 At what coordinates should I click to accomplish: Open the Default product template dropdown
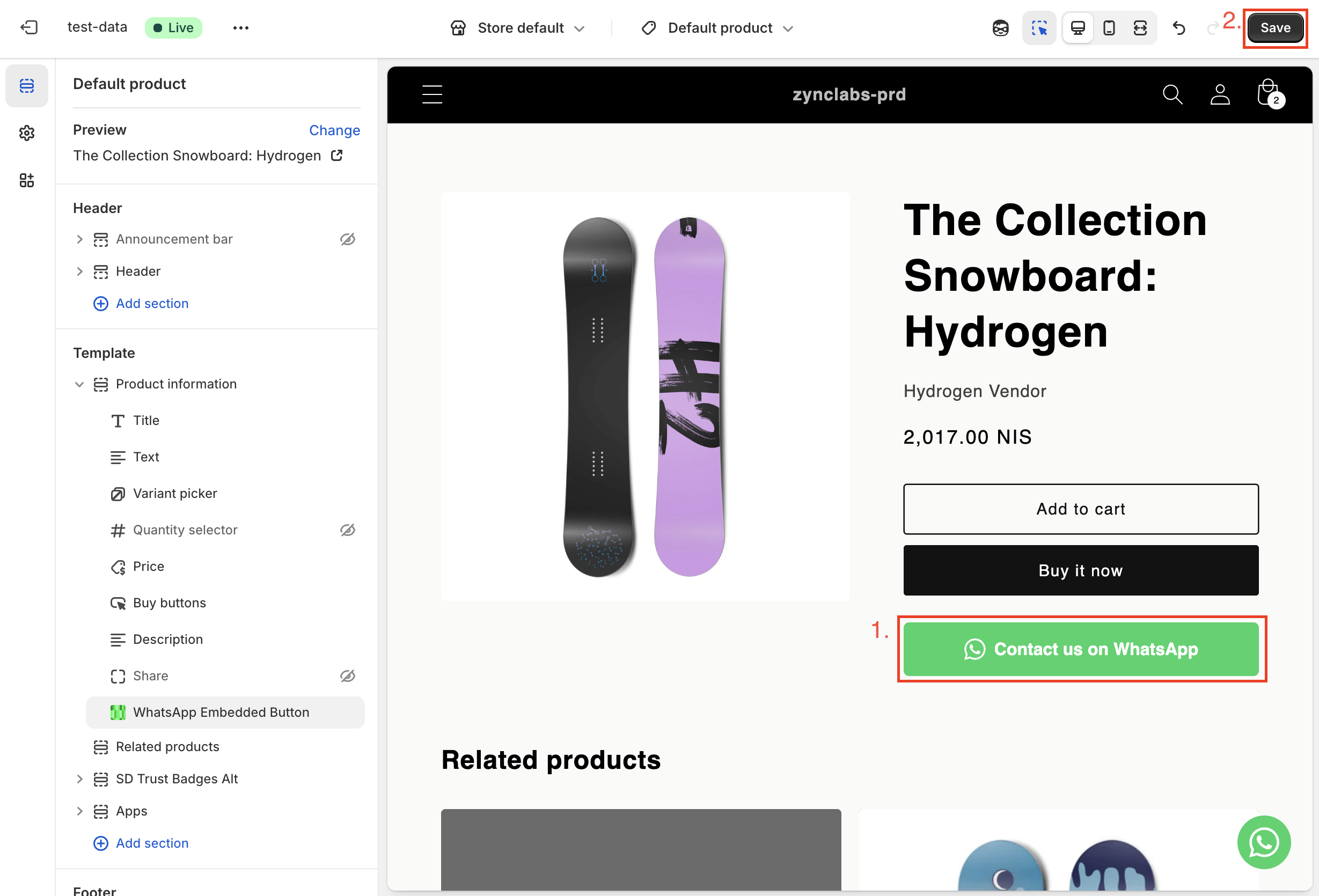click(717, 28)
